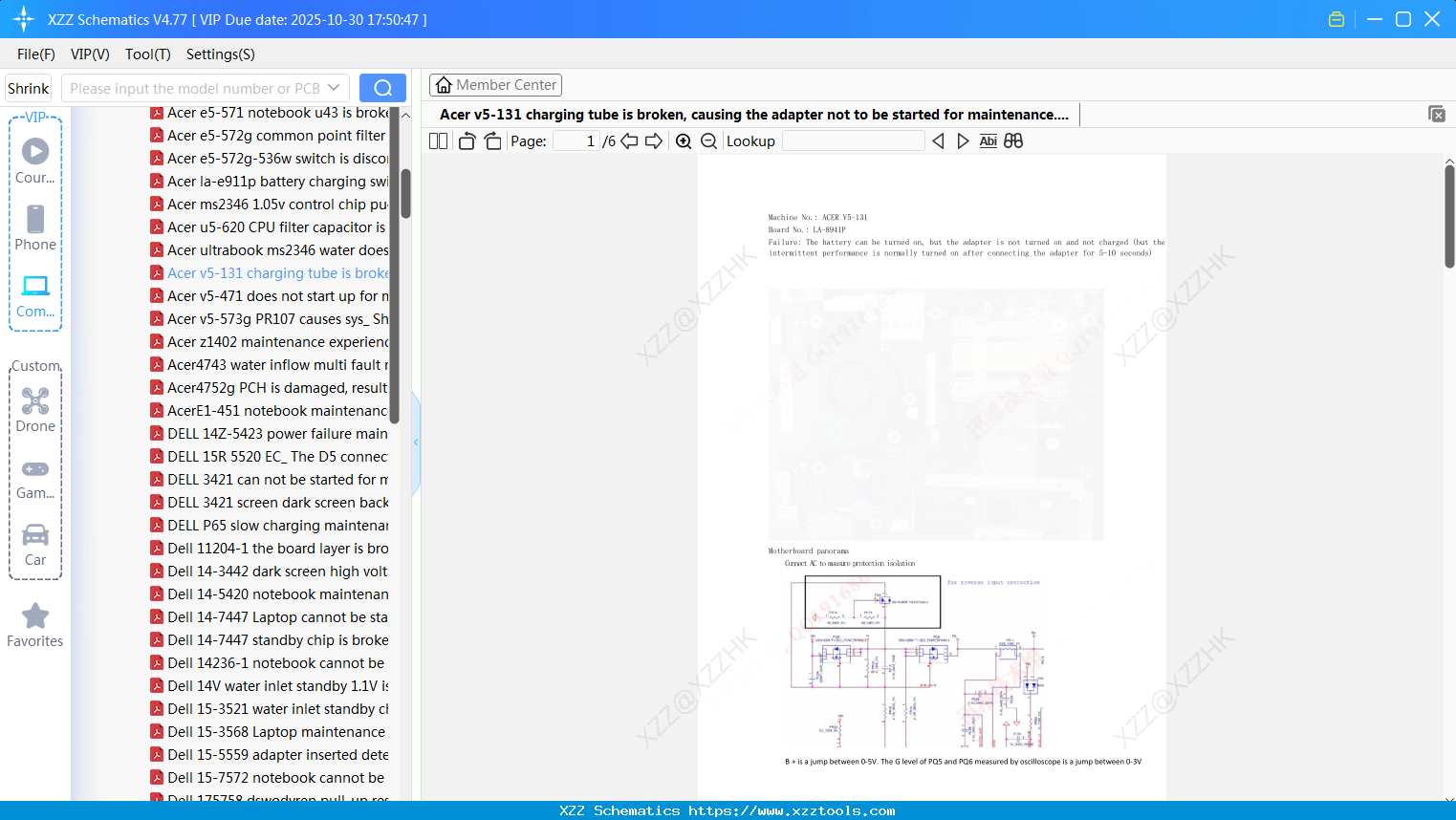Toggle the Abi whole-word match icon
1456x820 pixels.
989,141
